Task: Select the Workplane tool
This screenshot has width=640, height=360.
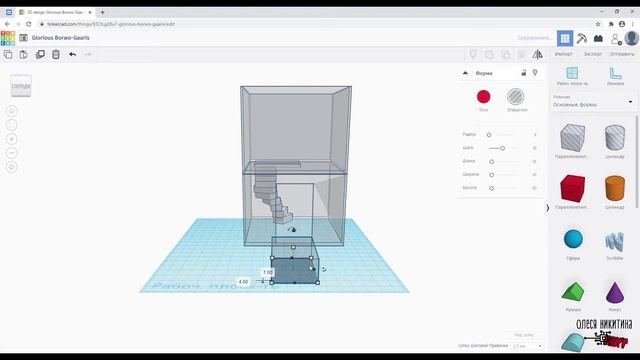Action: click(x=572, y=76)
